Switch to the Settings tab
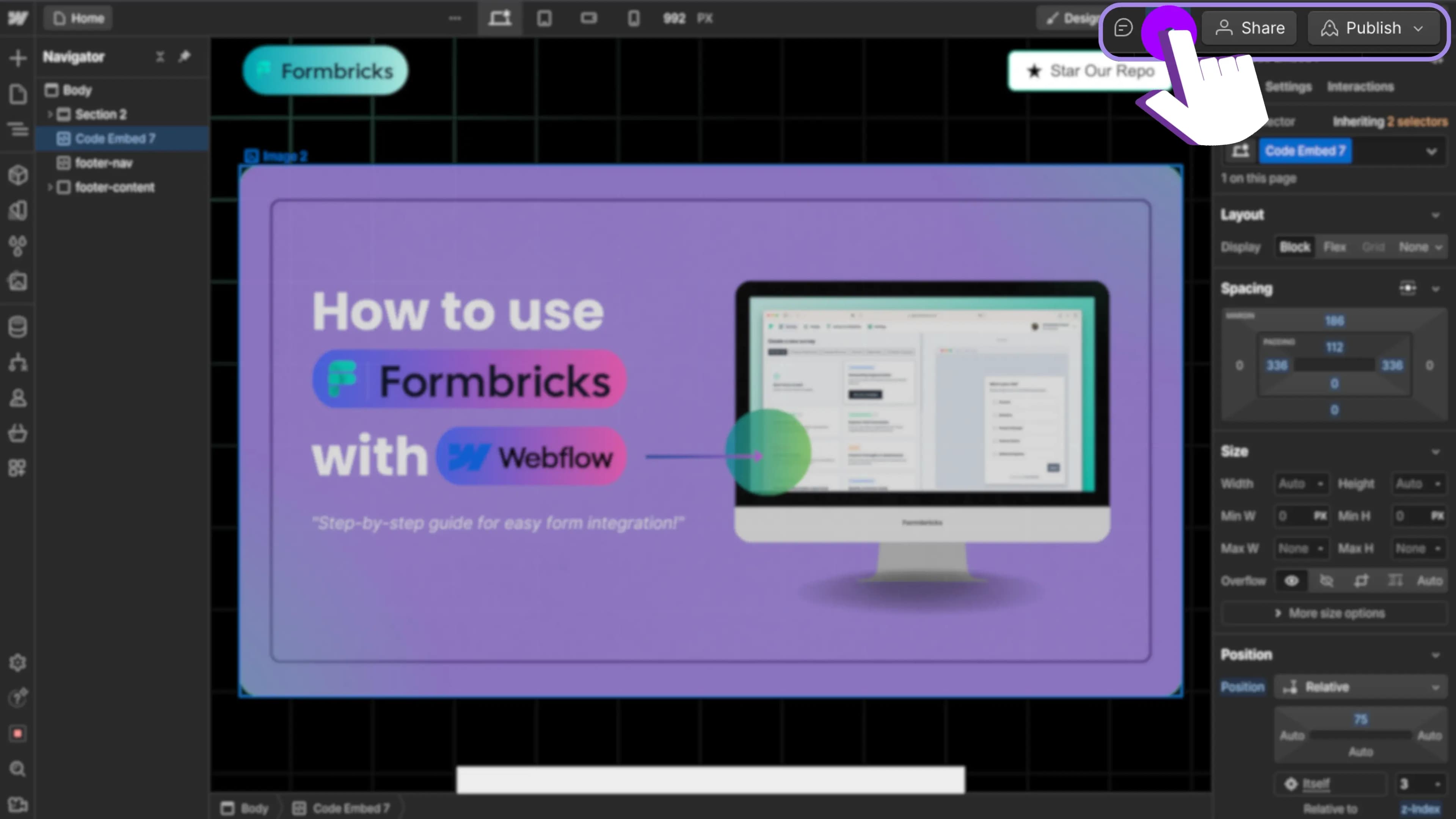Image resolution: width=1456 pixels, height=819 pixels. (x=1288, y=86)
